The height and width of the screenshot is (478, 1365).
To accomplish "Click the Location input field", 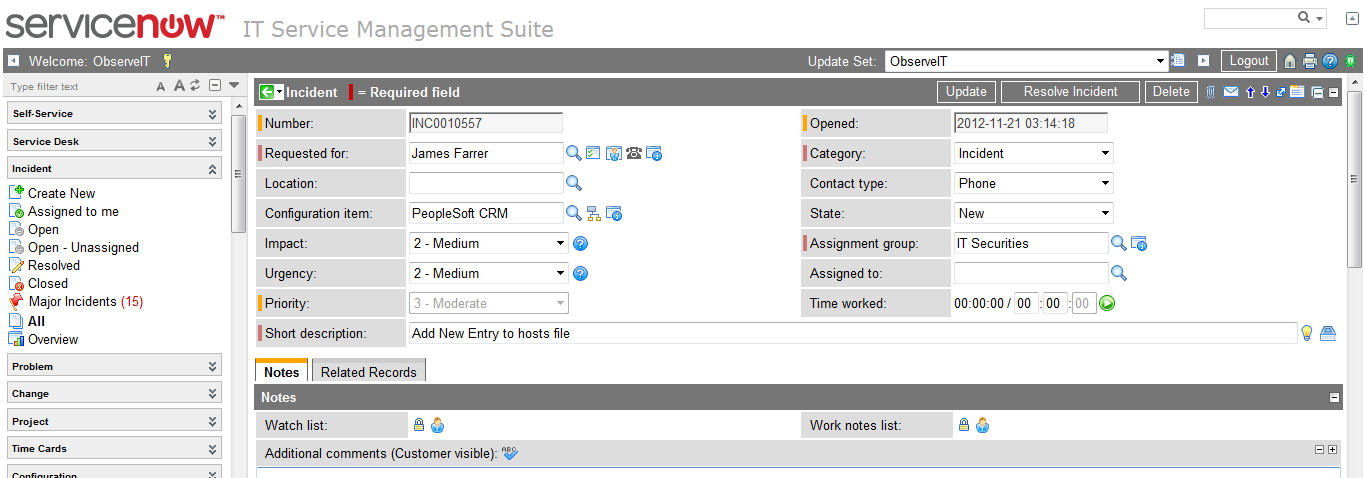I will (x=486, y=183).
